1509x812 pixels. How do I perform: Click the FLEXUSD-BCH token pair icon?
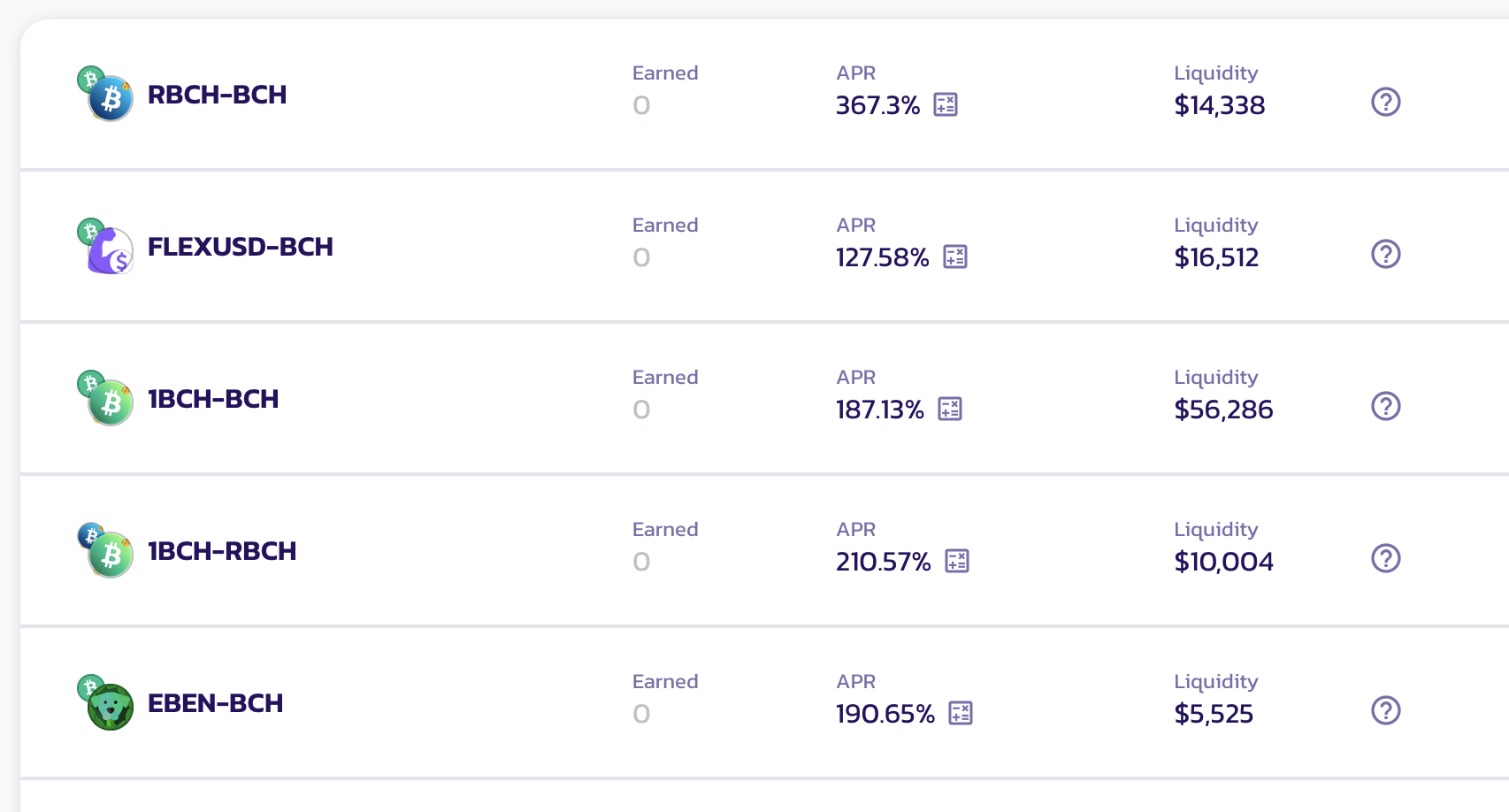[105, 246]
